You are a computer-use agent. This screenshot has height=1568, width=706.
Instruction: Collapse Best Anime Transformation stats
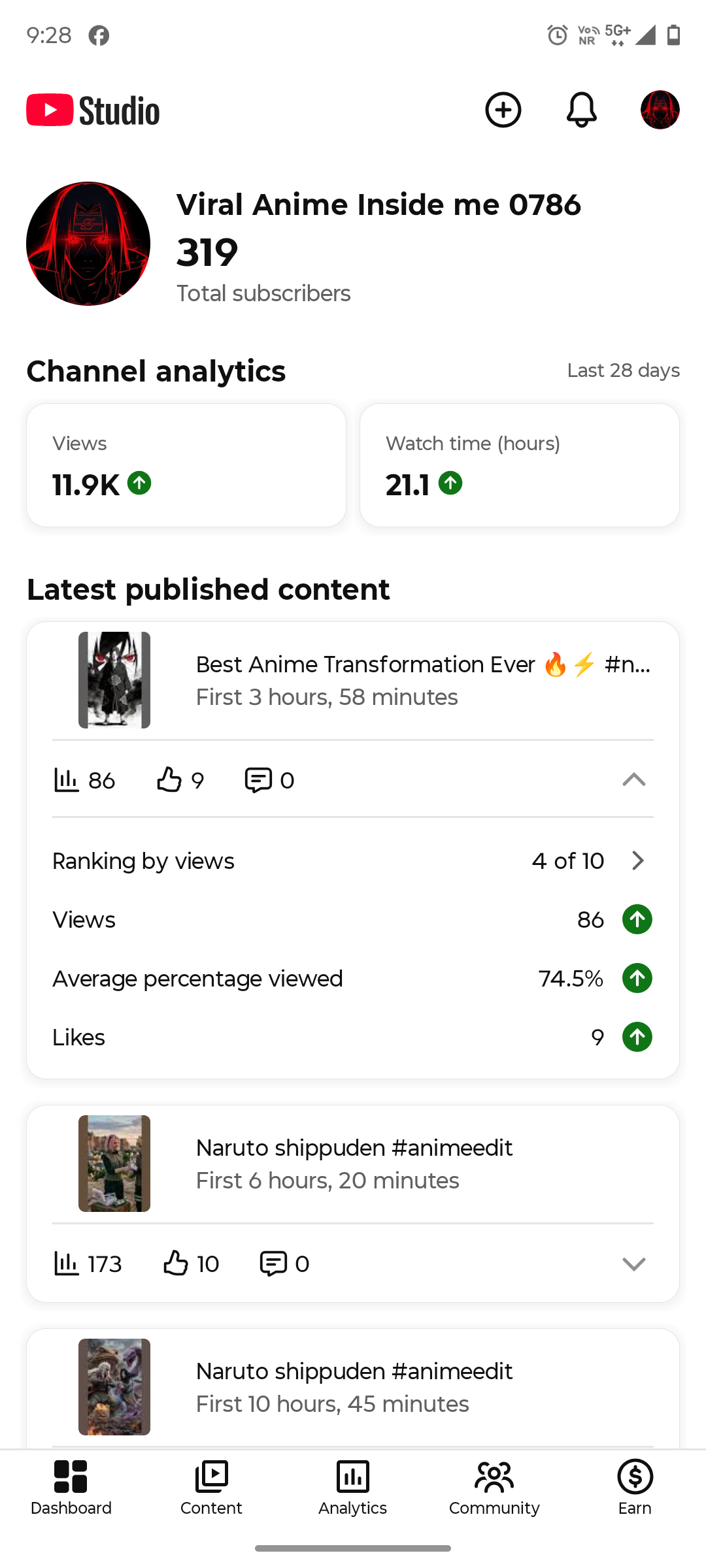(x=633, y=779)
